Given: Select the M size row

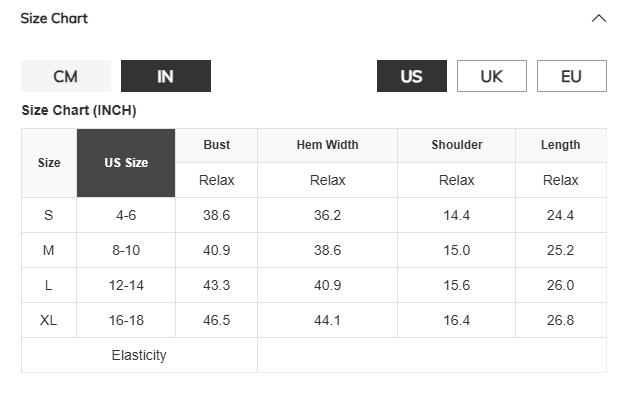Looking at the screenshot, I should click(x=314, y=250).
